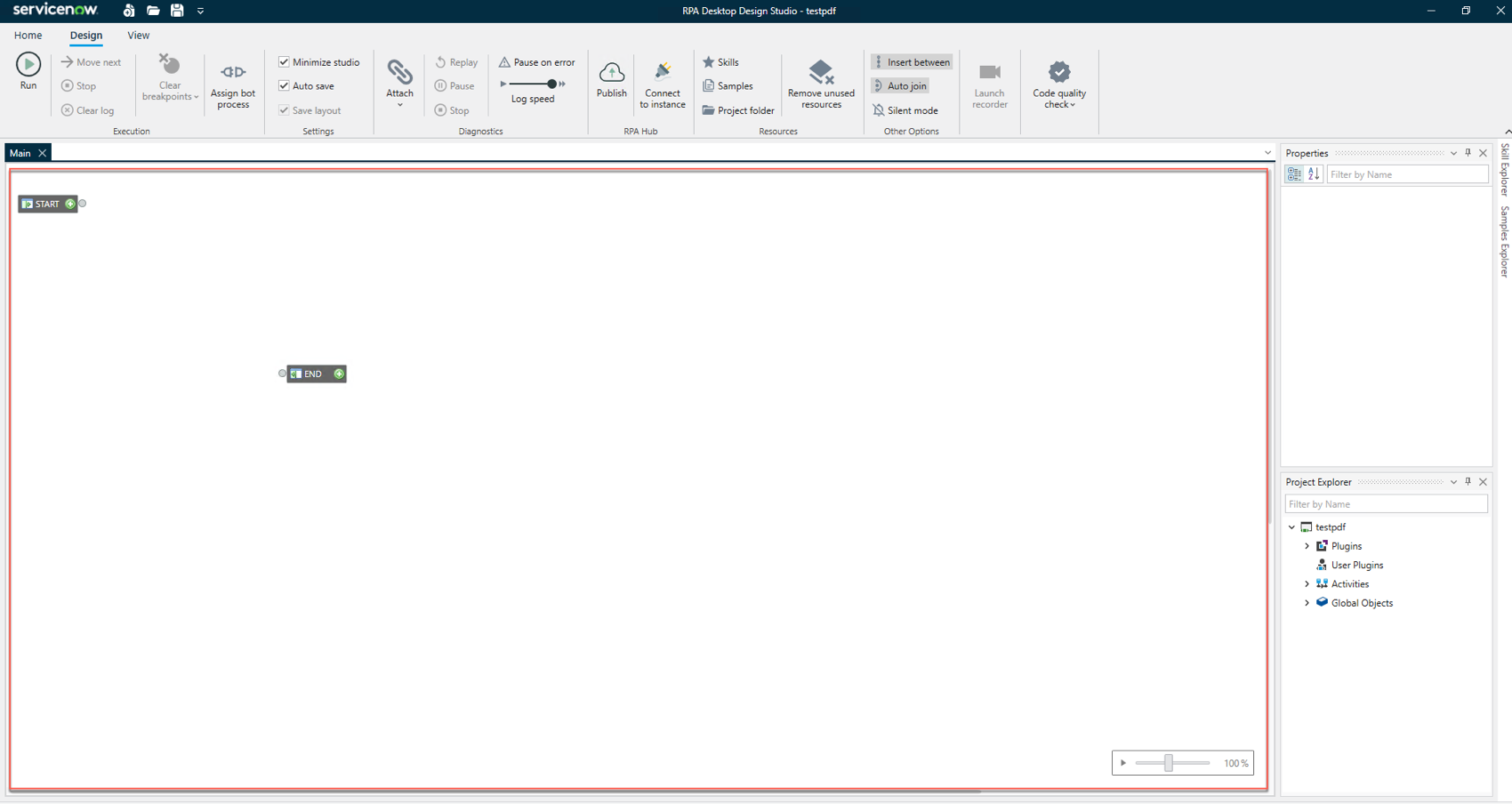Viewport: 1512px width, 804px height.
Task: Adjust the Log speed slider
Action: click(551, 84)
